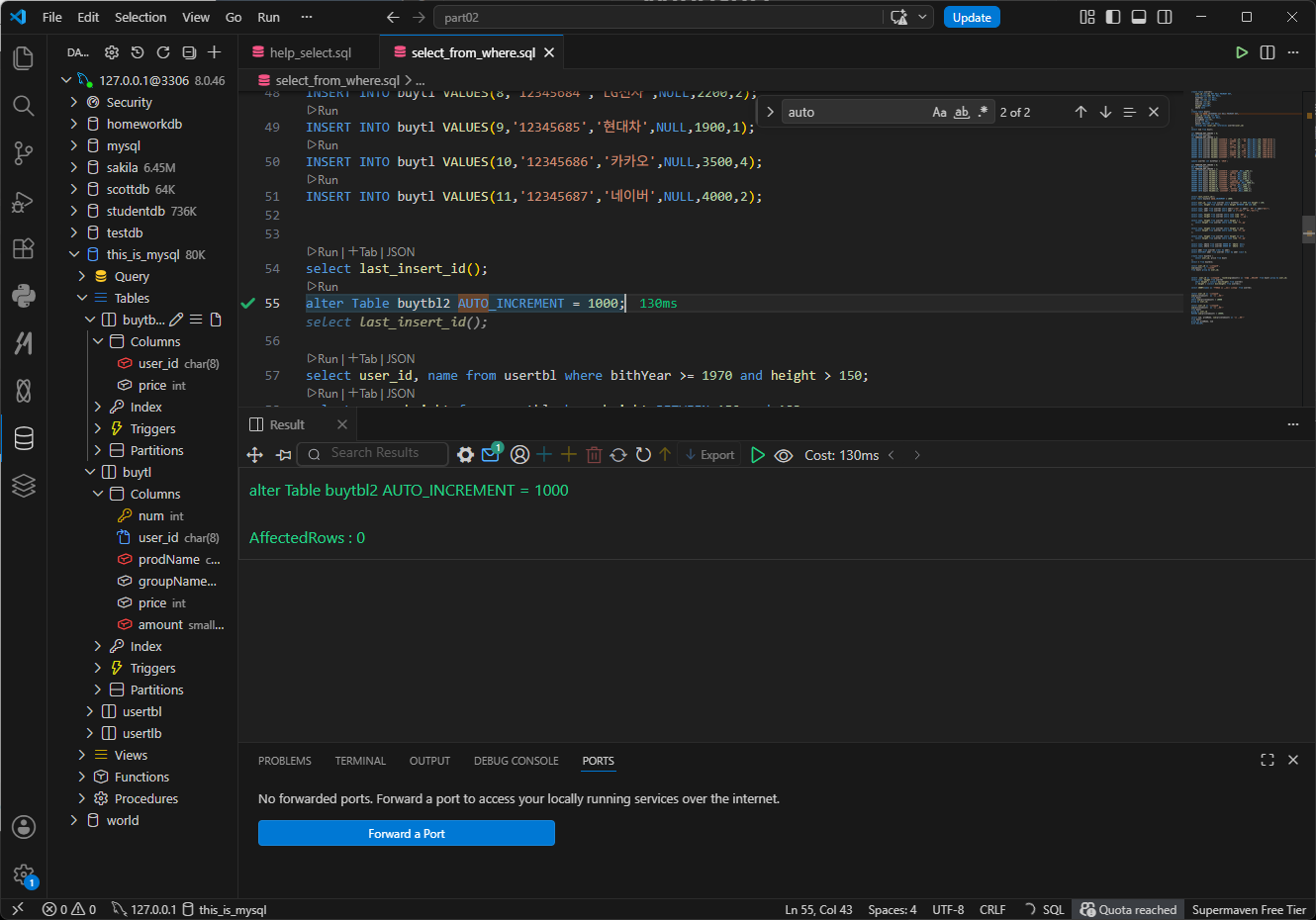Collapse the this_is_mysql database

pos(74,254)
